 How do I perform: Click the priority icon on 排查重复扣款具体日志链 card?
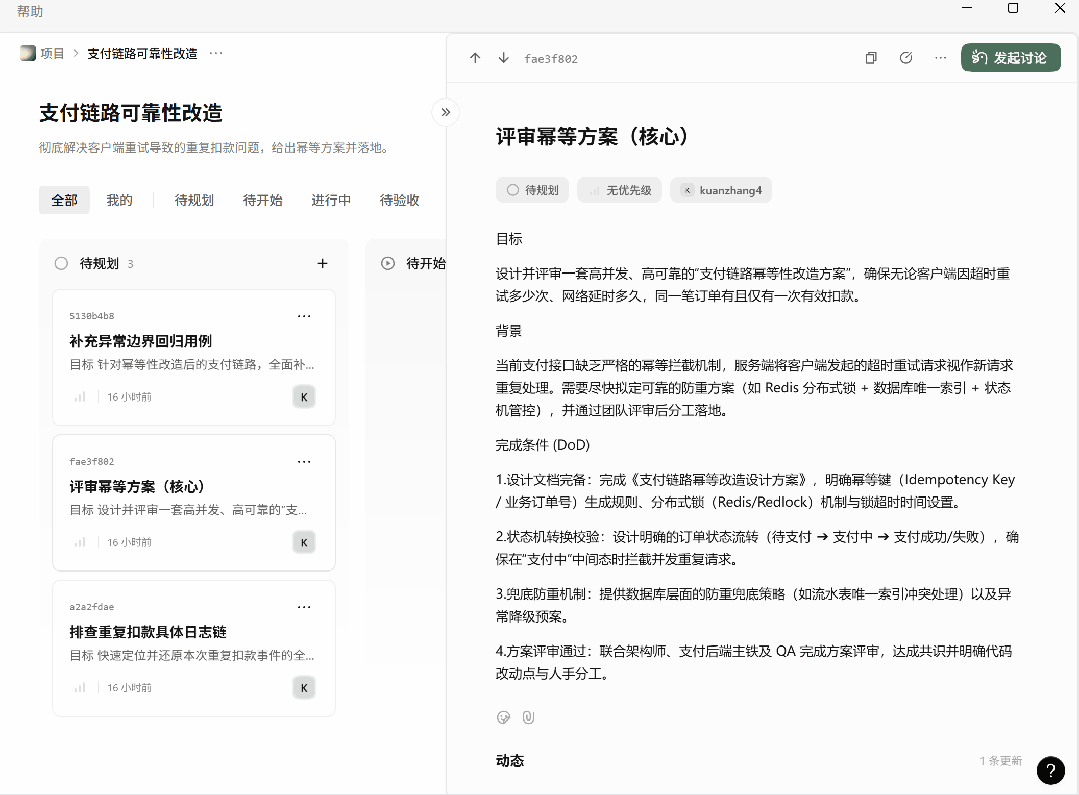[x=80, y=687]
